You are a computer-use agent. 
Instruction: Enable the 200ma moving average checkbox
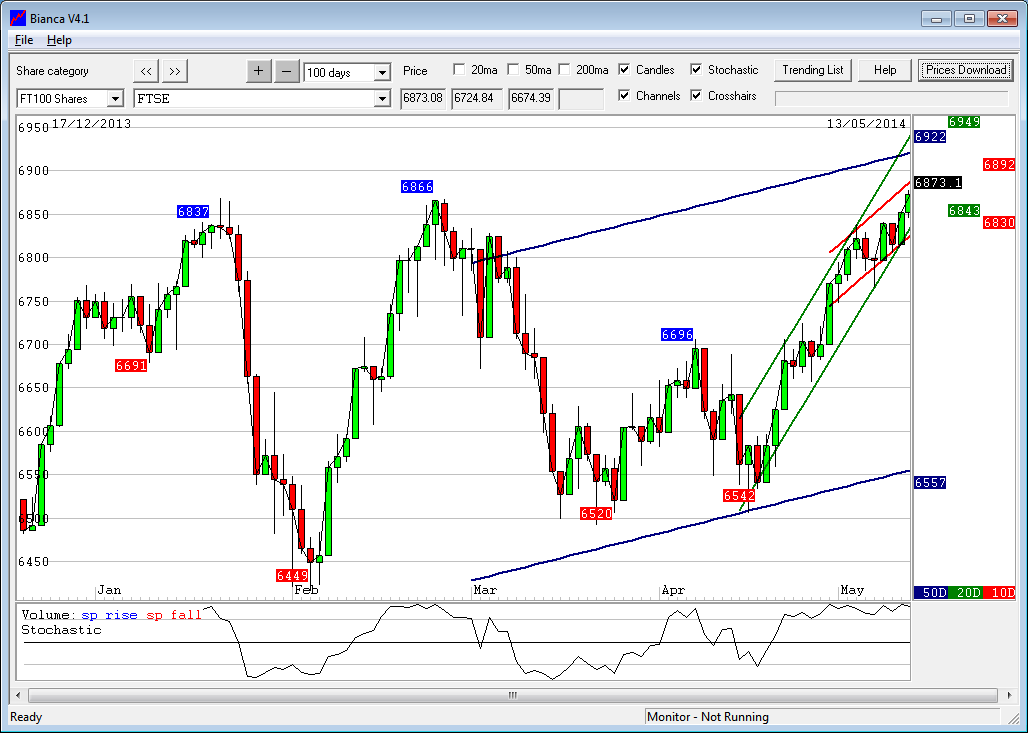[x=564, y=70]
